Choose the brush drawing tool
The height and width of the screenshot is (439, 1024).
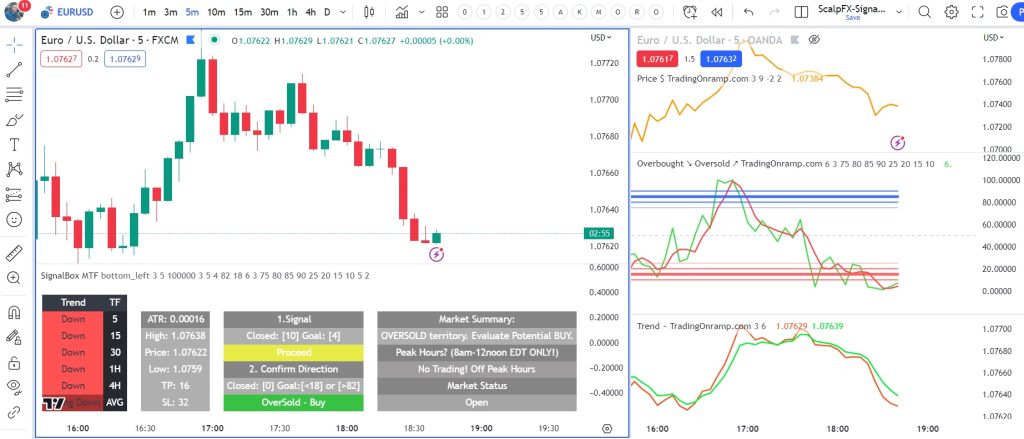[x=15, y=119]
